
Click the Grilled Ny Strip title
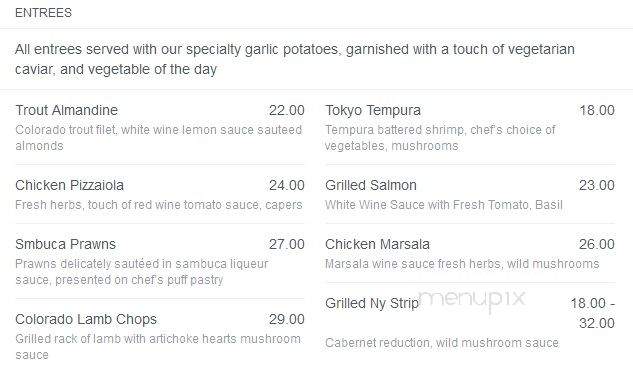[372, 303]
